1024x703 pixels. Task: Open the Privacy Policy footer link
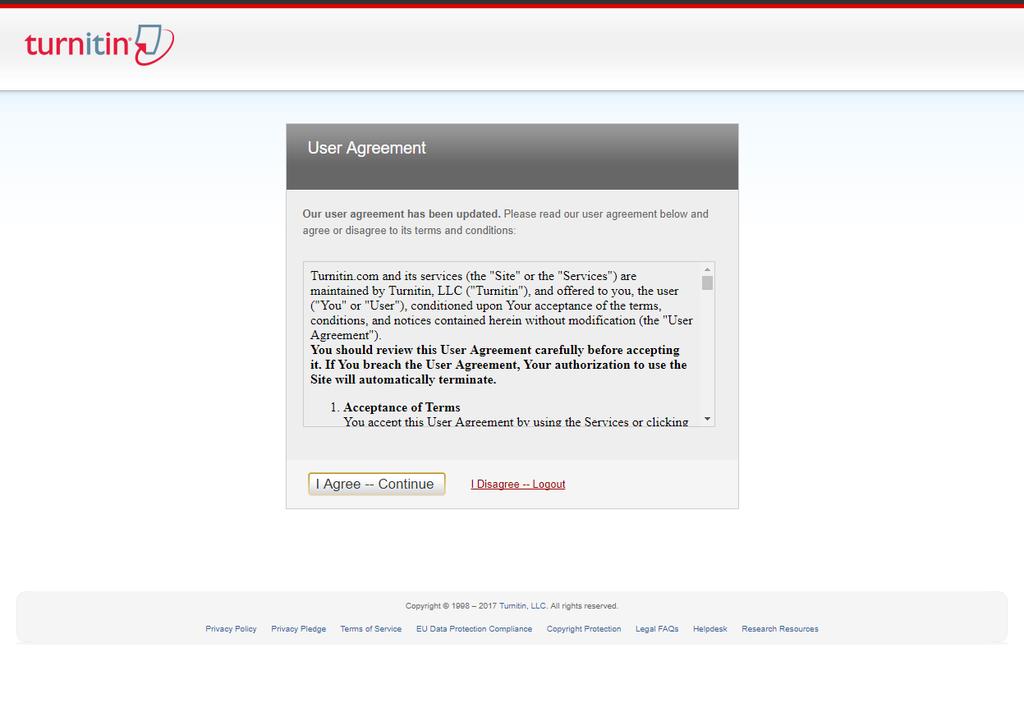click(231, 629)
